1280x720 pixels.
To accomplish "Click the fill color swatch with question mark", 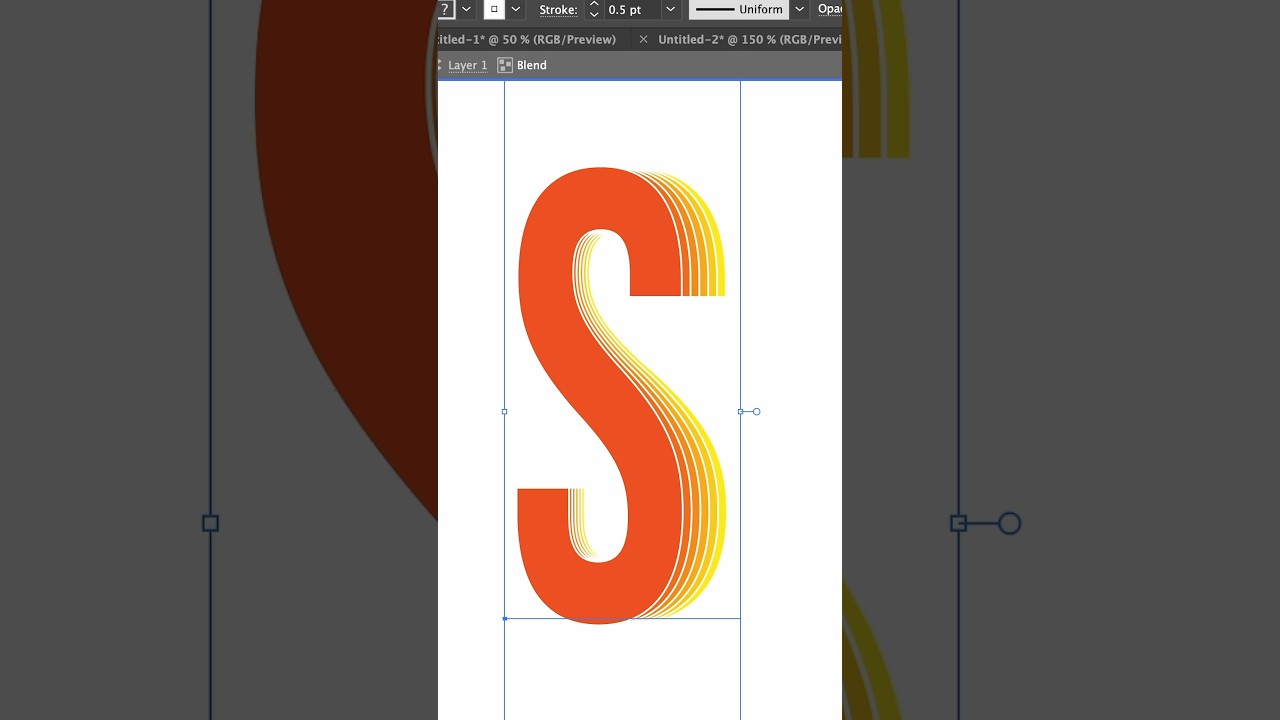I will point(446,9).
